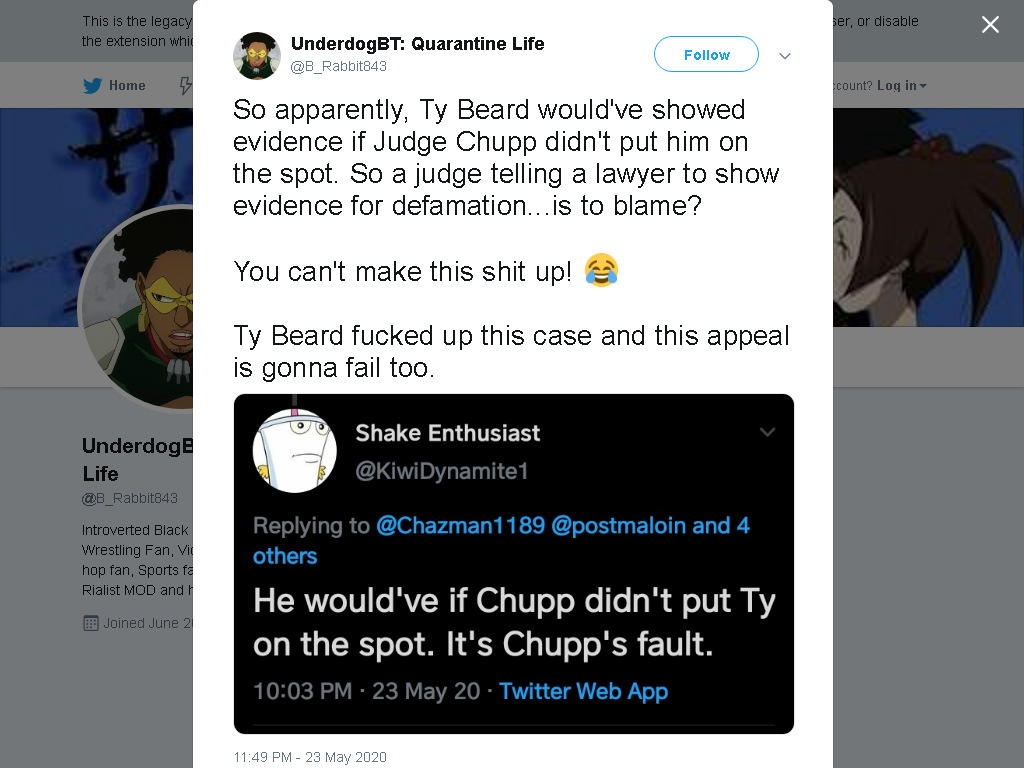Close the tweet overlay with the X
1024x768 pixels.
tap(990, 24)
